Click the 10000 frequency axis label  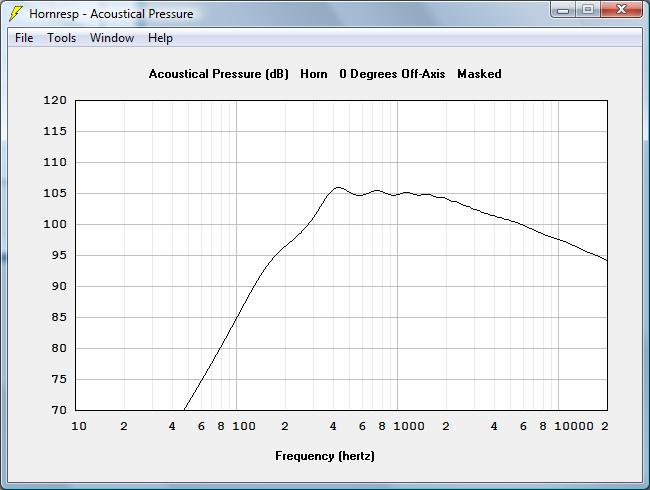coord(574,426)
